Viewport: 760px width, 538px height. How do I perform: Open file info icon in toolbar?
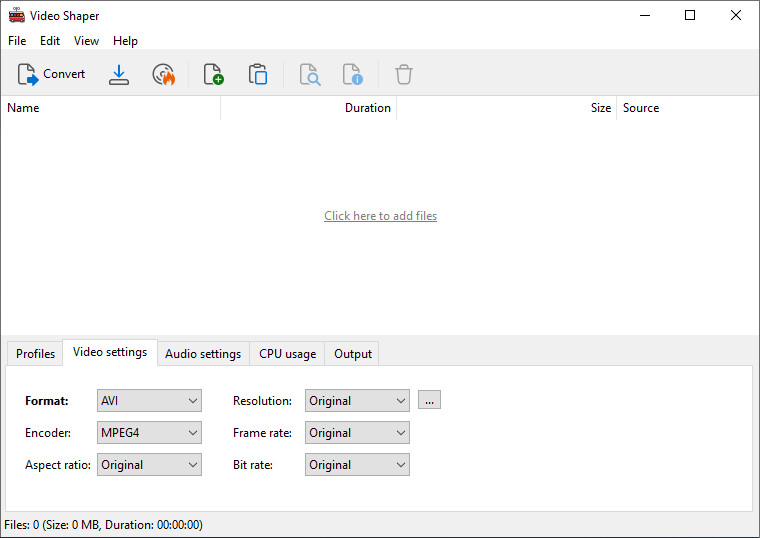[352, 74]
